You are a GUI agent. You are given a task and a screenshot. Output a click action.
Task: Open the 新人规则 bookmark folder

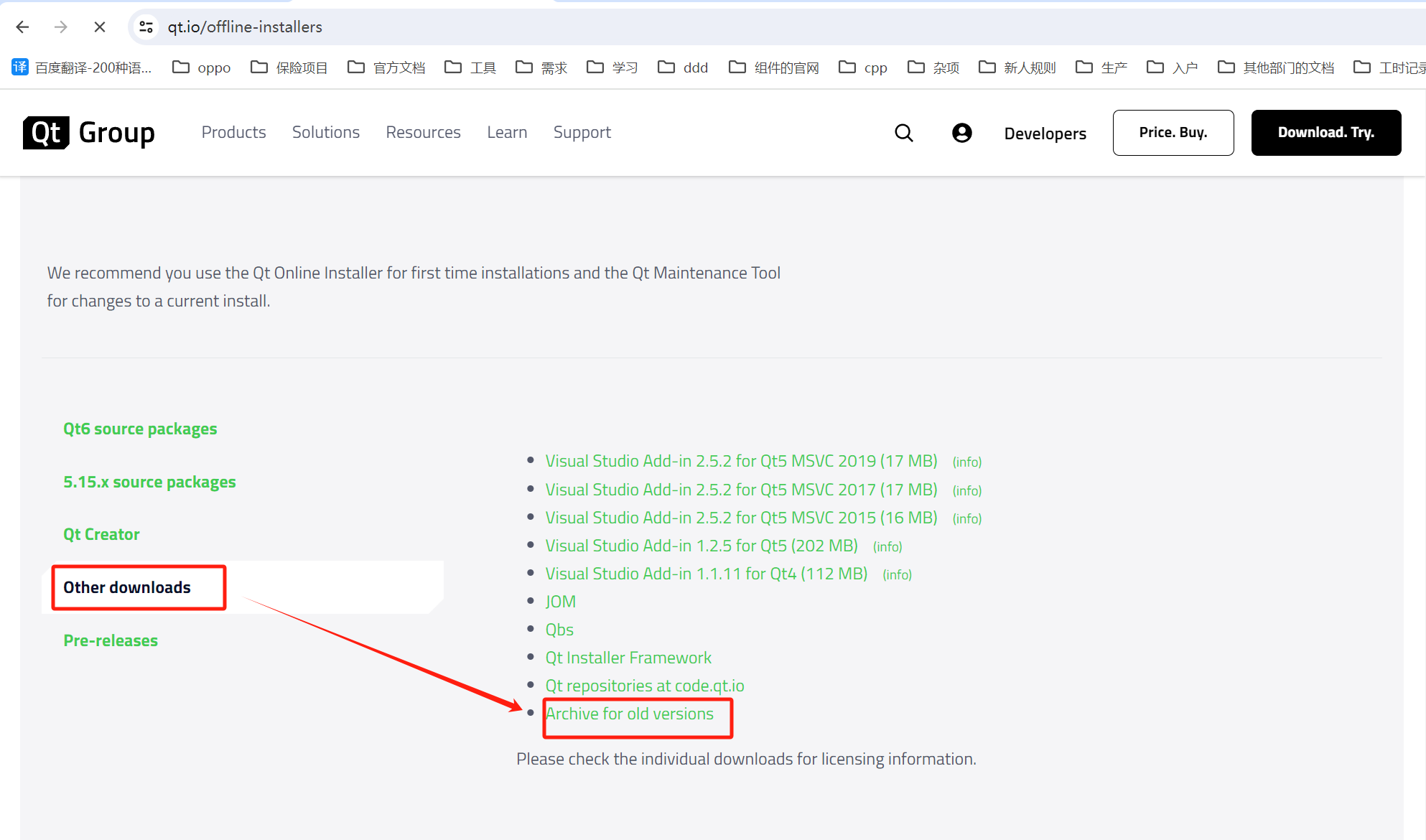1017,67
